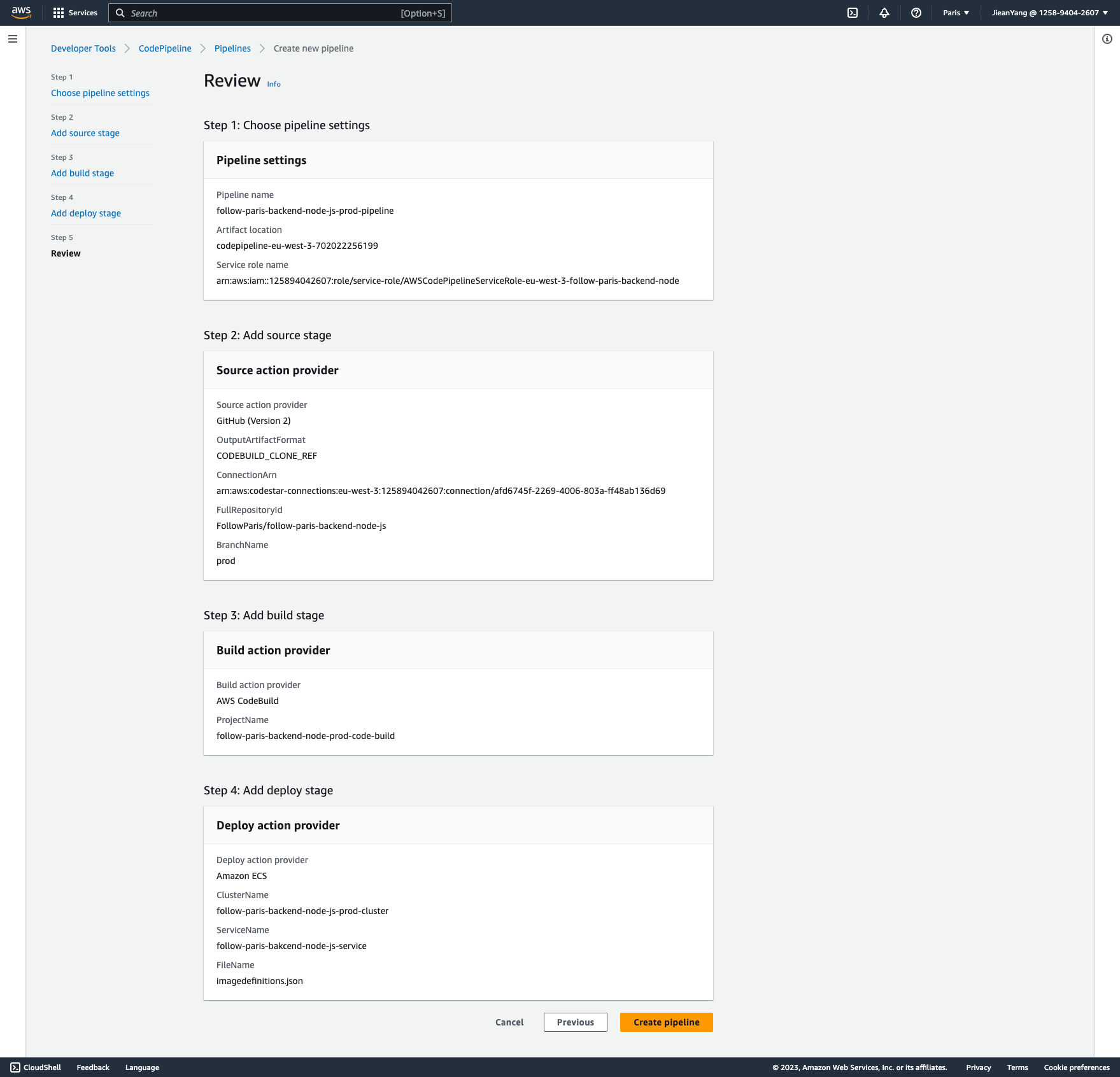
Task: Go to Pipelines breadcrumb
Action: click(232, 48)
